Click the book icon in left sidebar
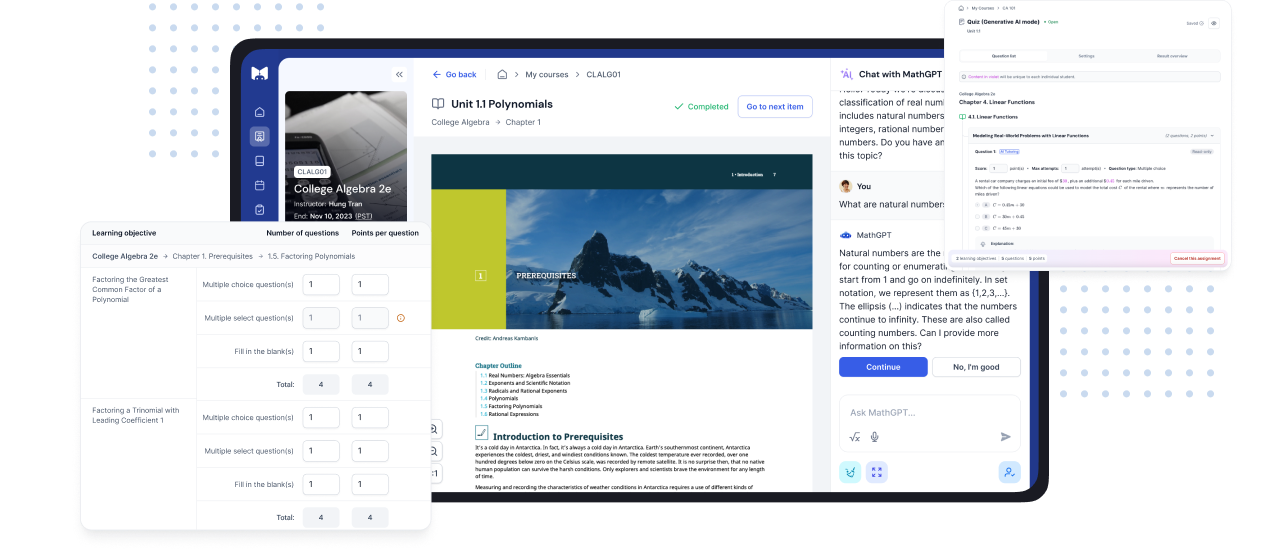 pyautogui.click(x=260, y=161)
